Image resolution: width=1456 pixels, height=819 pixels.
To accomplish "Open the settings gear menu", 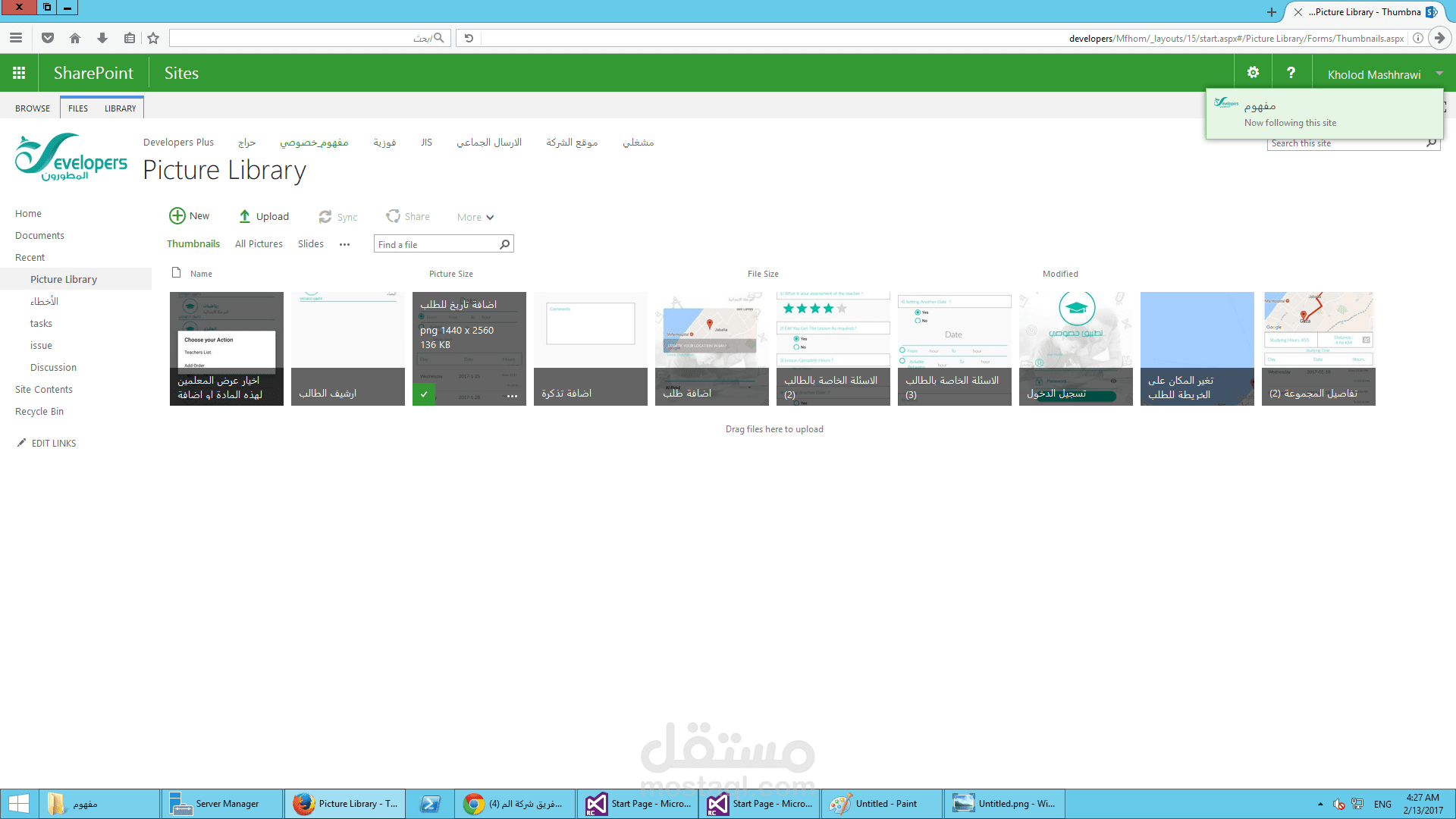I will click(1253, 73).
